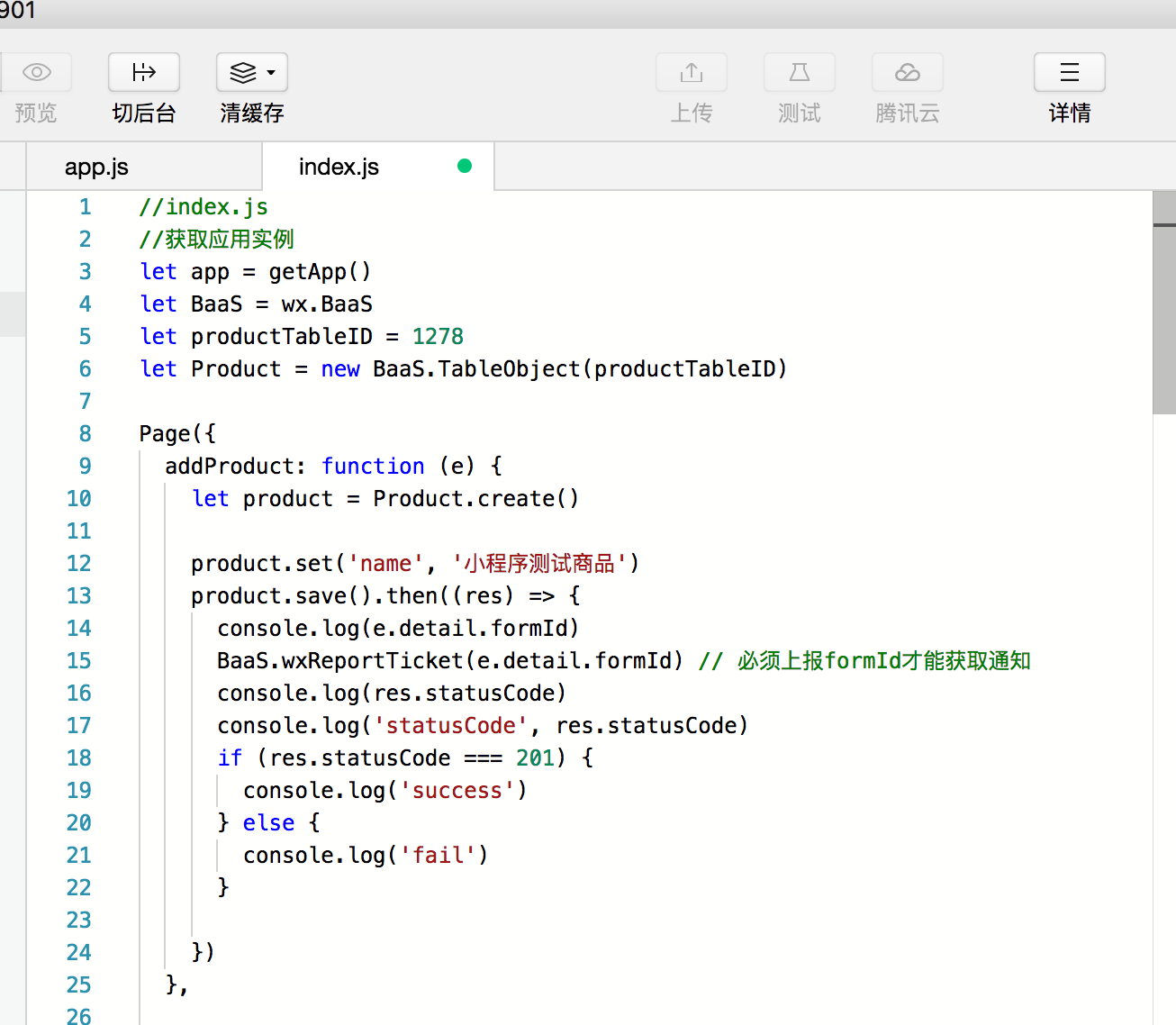Click the function keyword in addProduct

click(x=373, y=467)
